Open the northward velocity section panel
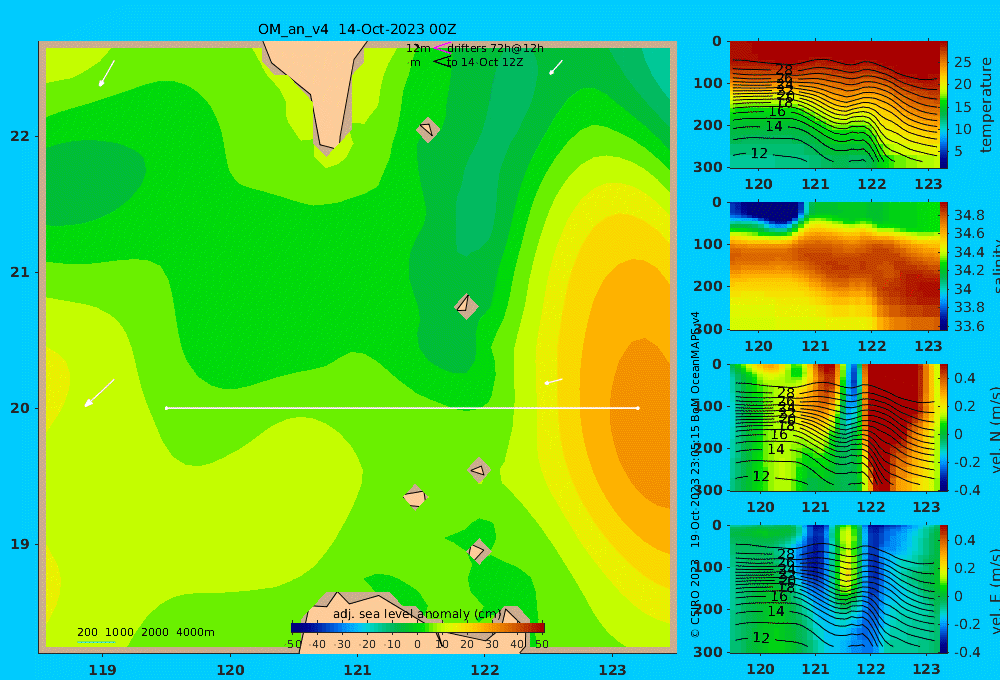The width and height of the screenshot is (1000, 680). tap(834, 427)
